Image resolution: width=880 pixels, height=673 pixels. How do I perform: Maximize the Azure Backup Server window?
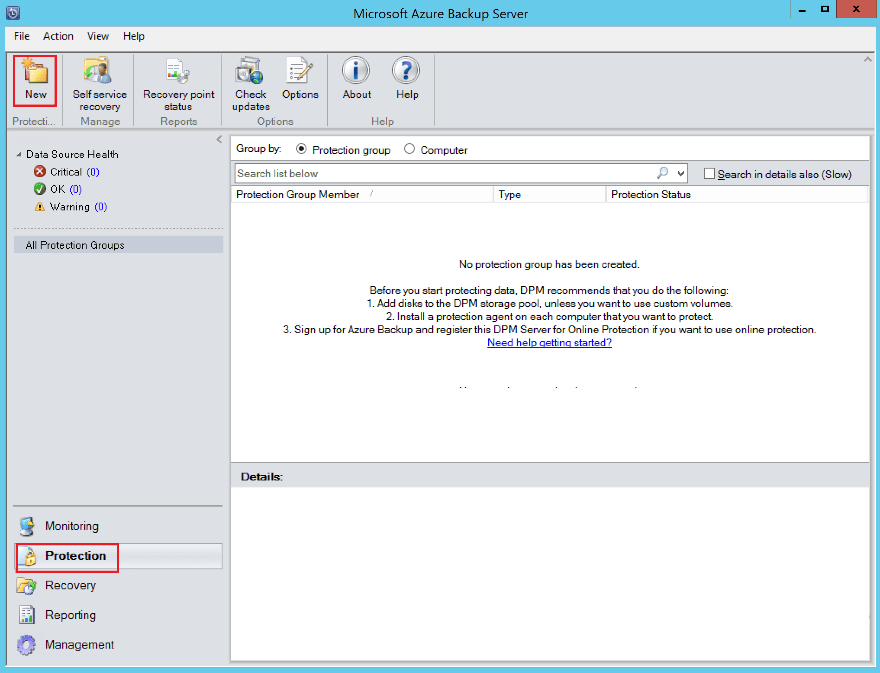824,10
